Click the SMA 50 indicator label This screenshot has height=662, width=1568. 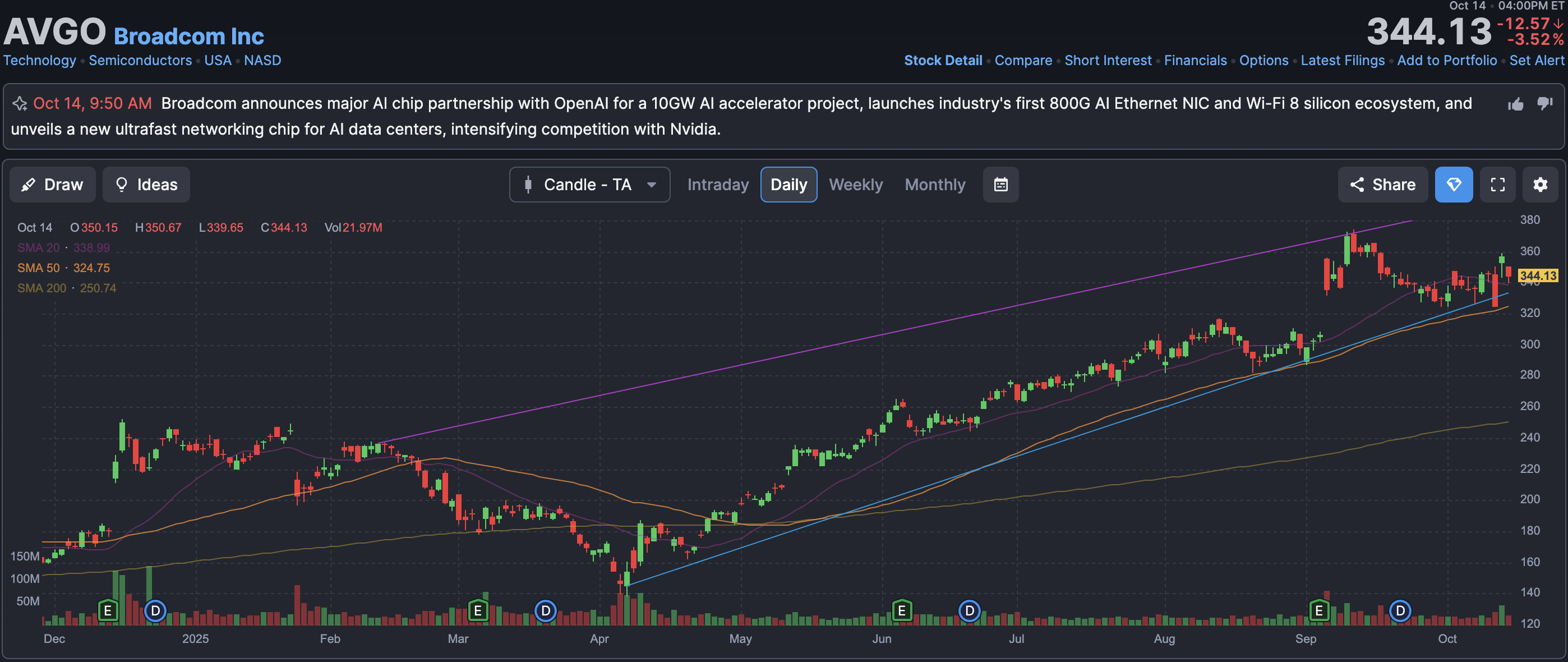pos(38,268)
